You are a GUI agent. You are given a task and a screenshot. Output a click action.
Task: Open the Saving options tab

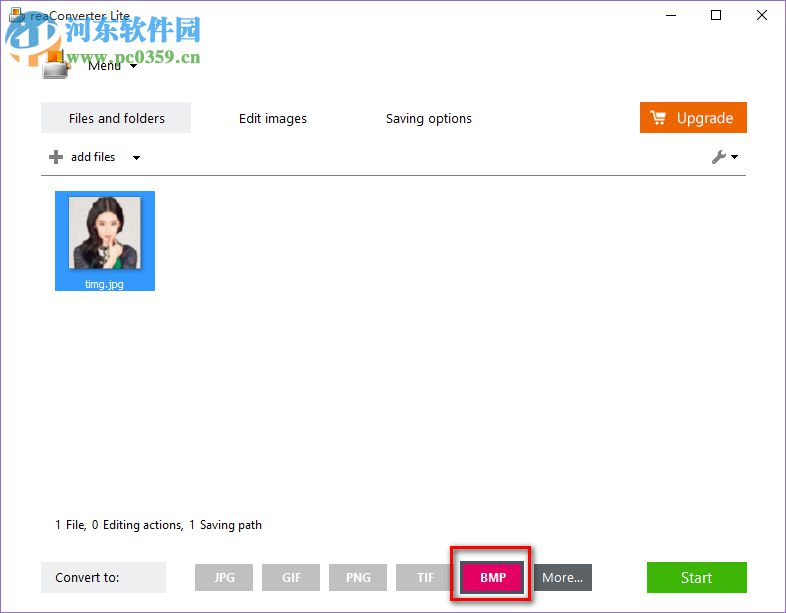pos(429,118)
